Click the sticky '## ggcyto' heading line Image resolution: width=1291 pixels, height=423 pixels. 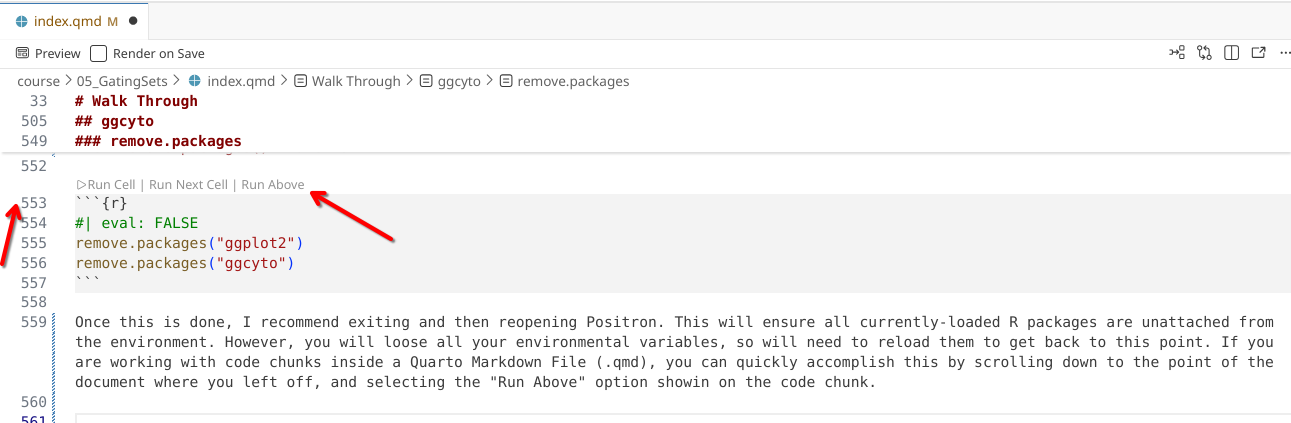(x=114, y=121)
